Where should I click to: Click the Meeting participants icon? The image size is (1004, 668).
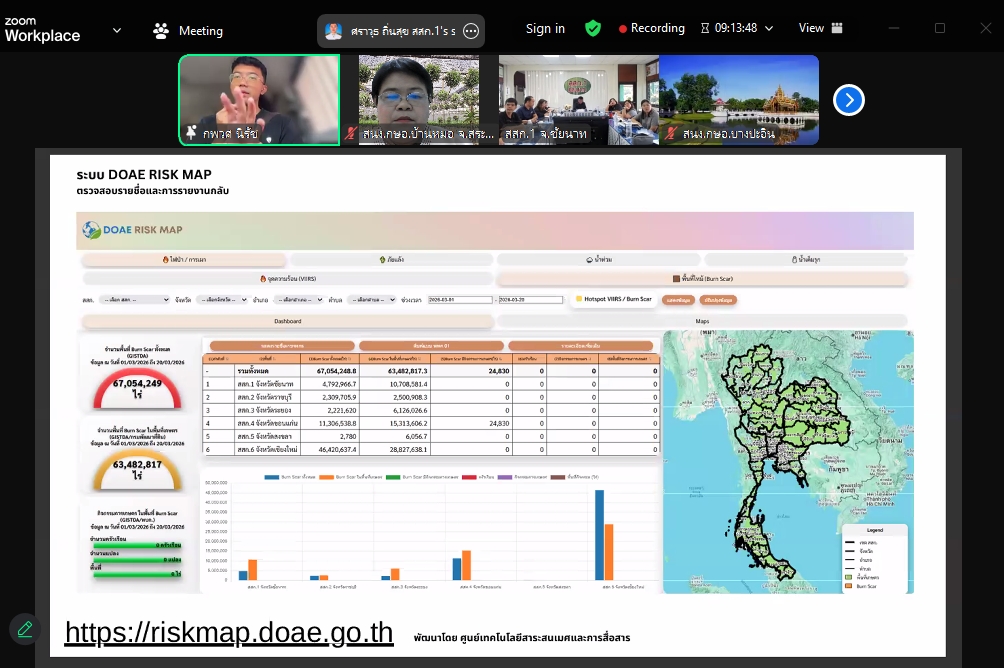click(x=161, y=31)
